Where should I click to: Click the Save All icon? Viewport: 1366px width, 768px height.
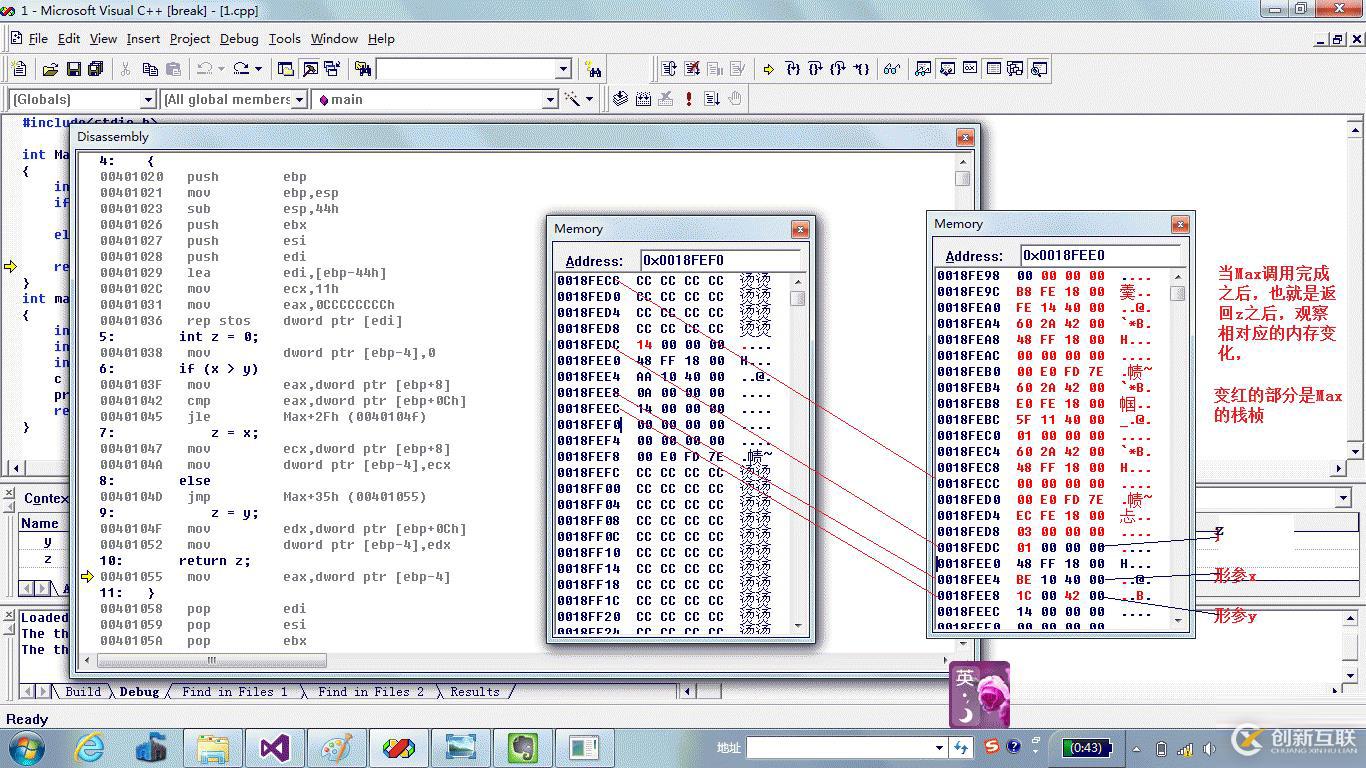pyautogui.click(x=96, y=69)
